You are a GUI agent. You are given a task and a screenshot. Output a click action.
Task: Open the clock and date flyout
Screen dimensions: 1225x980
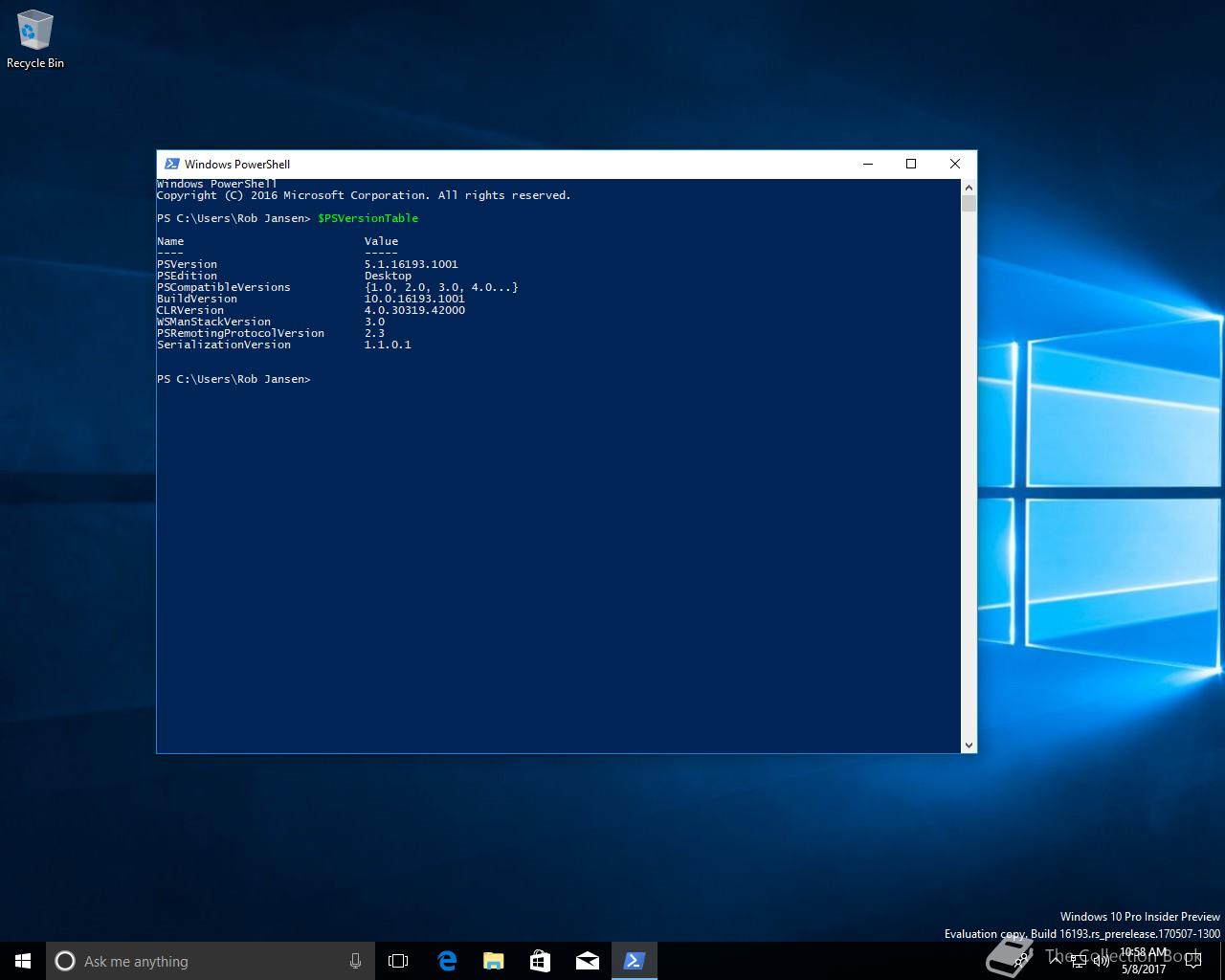point(1144,961)
